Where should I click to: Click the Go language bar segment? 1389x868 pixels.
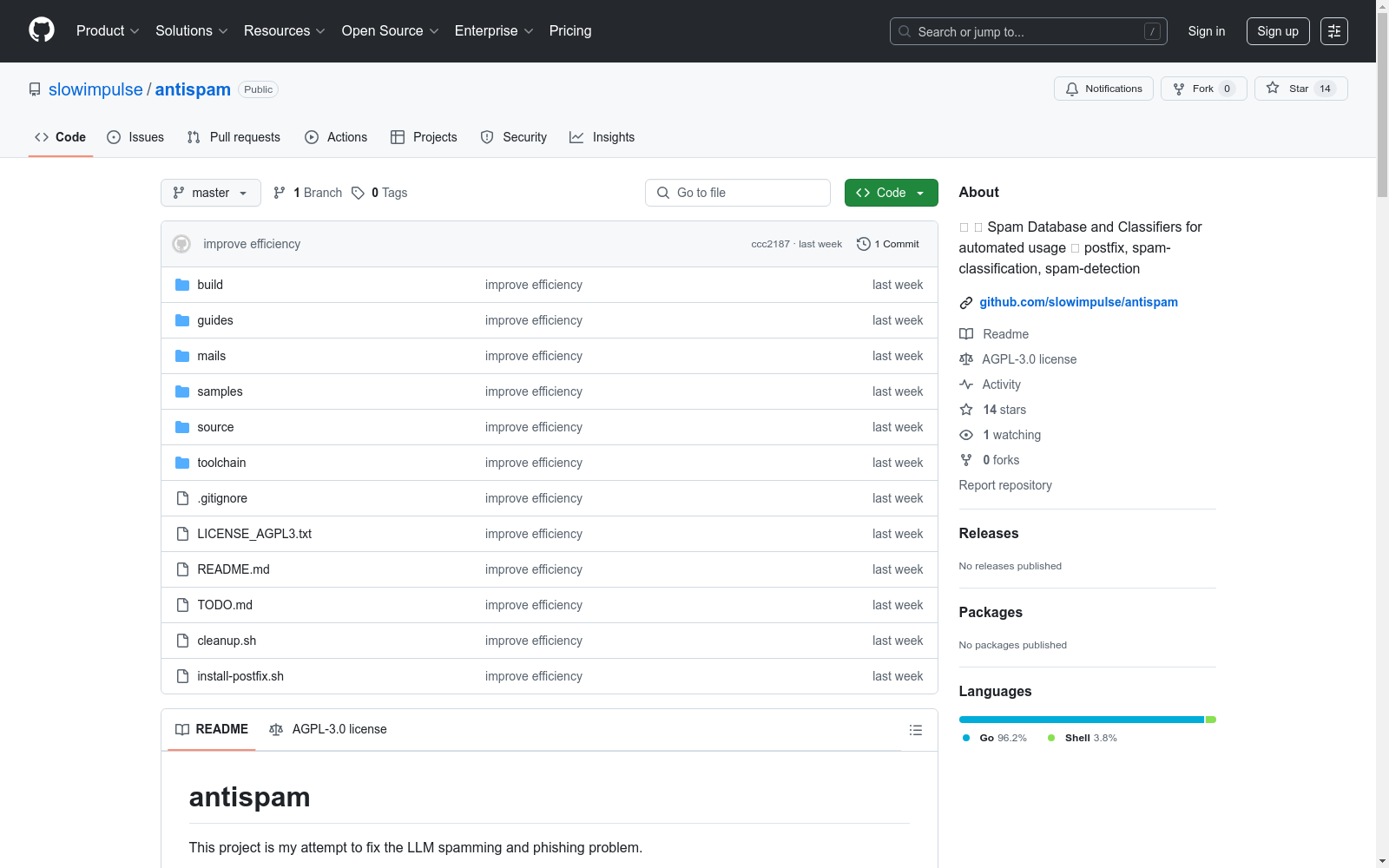pos(1081,720)
